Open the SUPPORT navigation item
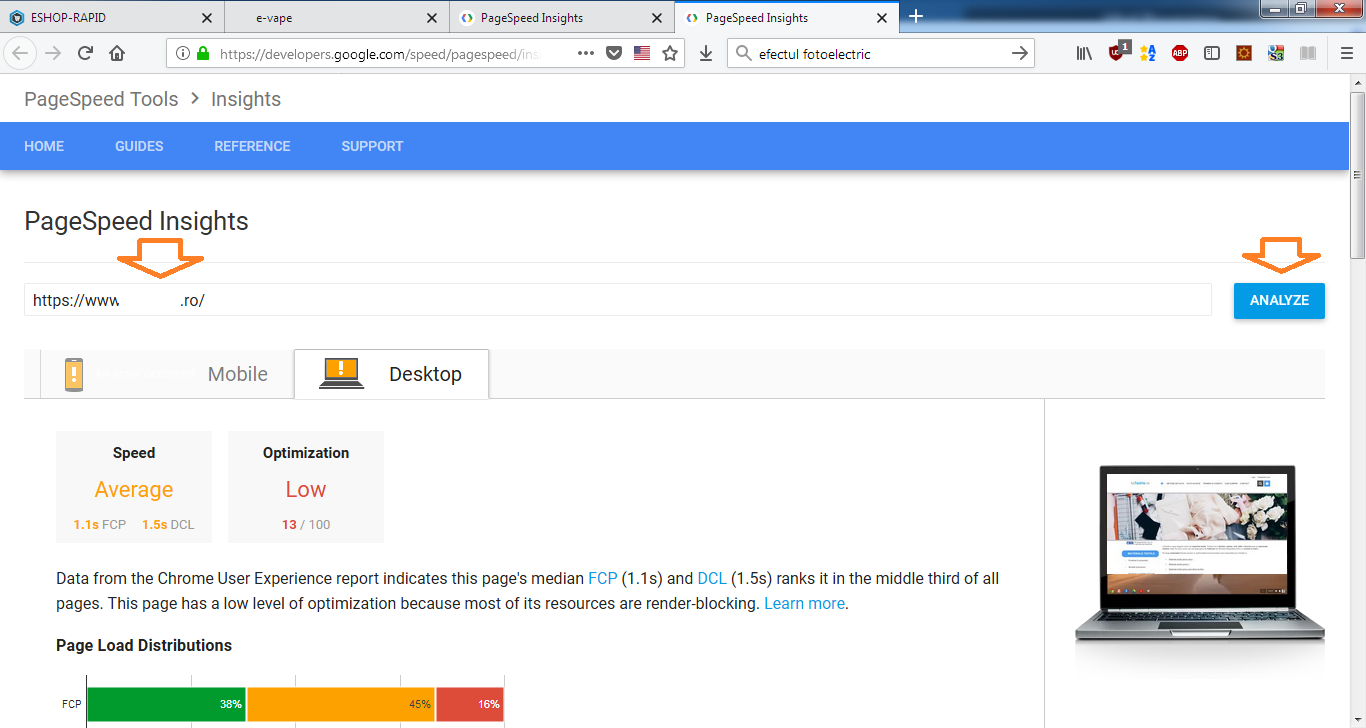1366x728 pixels. pyautogui.click(x=372, y=146)
